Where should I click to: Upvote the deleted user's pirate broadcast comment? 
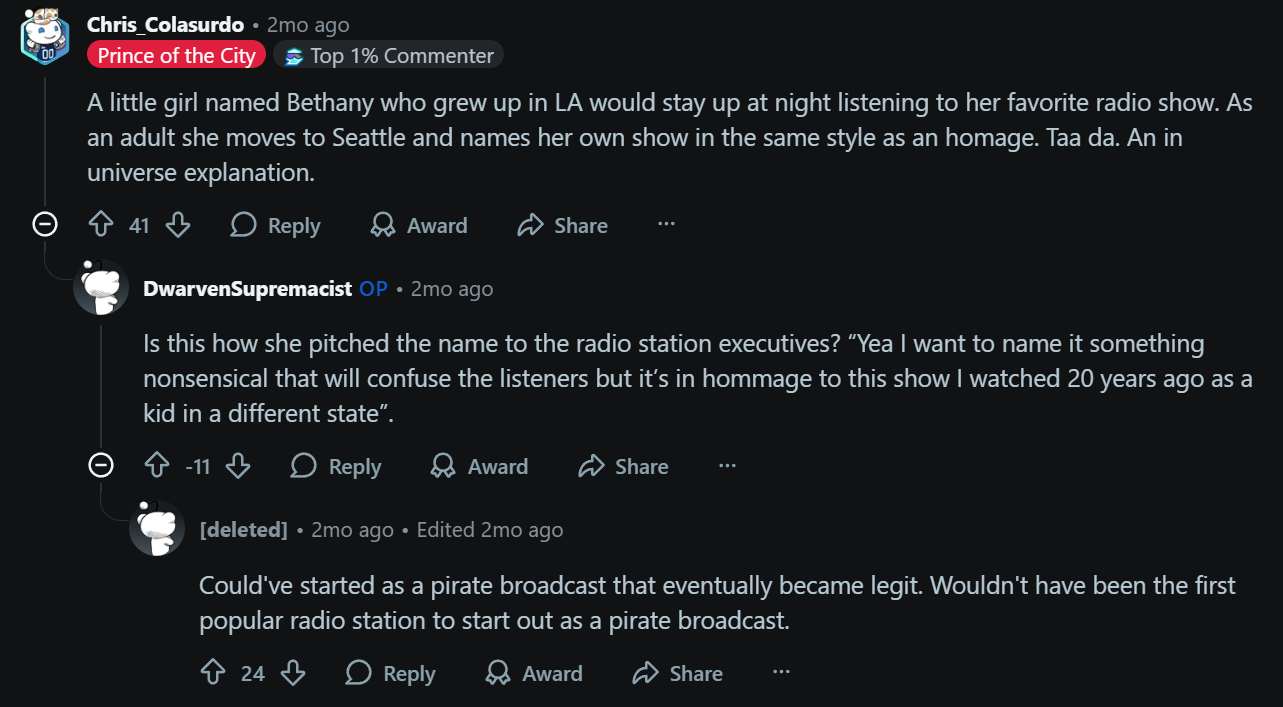213,673
